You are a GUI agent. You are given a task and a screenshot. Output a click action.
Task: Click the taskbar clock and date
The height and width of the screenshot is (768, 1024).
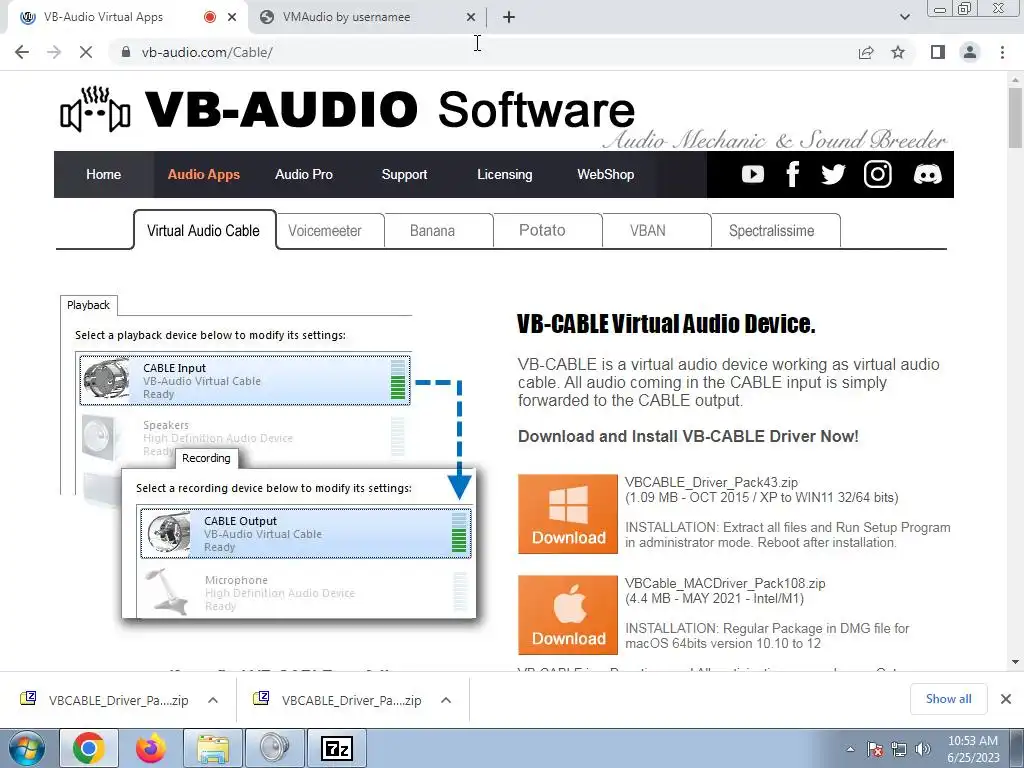pos(973,749)
